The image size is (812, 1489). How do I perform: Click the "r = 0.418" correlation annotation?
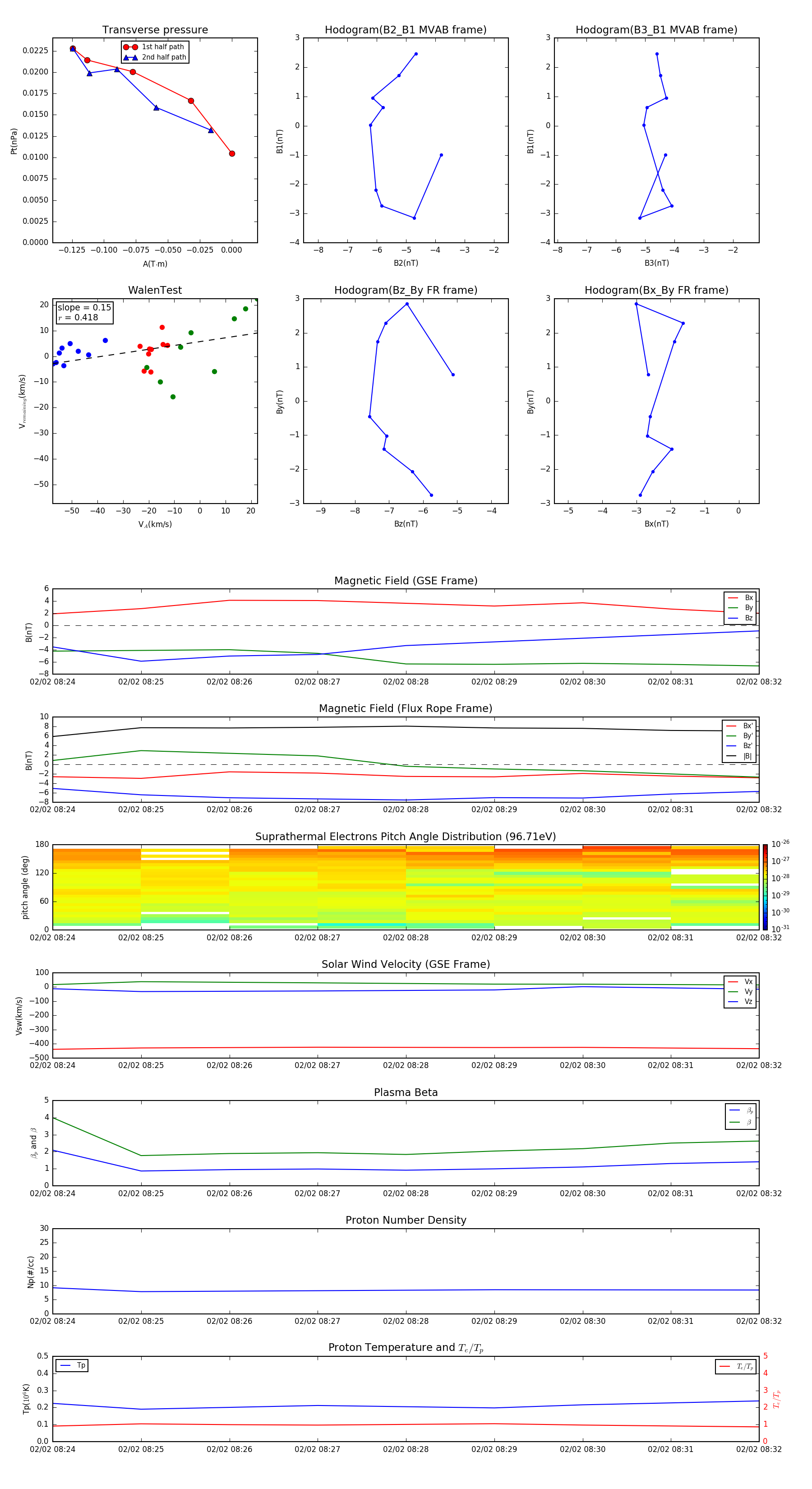click(78, 317)
